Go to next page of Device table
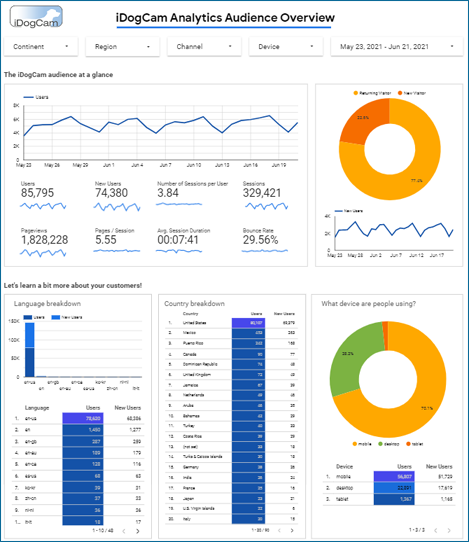 point(449,530)
